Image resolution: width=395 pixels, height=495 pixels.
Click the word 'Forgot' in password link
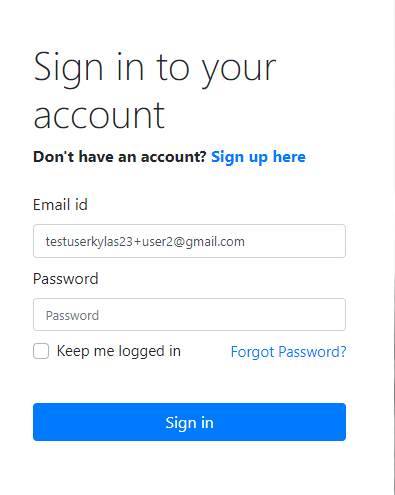[252, 352]
